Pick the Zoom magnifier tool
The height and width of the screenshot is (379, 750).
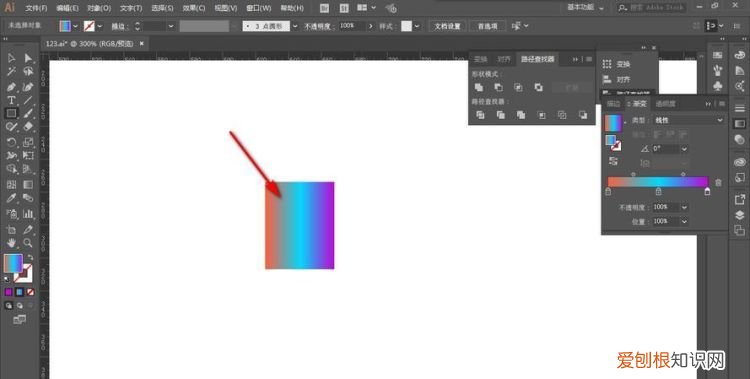click(x=28, y=243)
